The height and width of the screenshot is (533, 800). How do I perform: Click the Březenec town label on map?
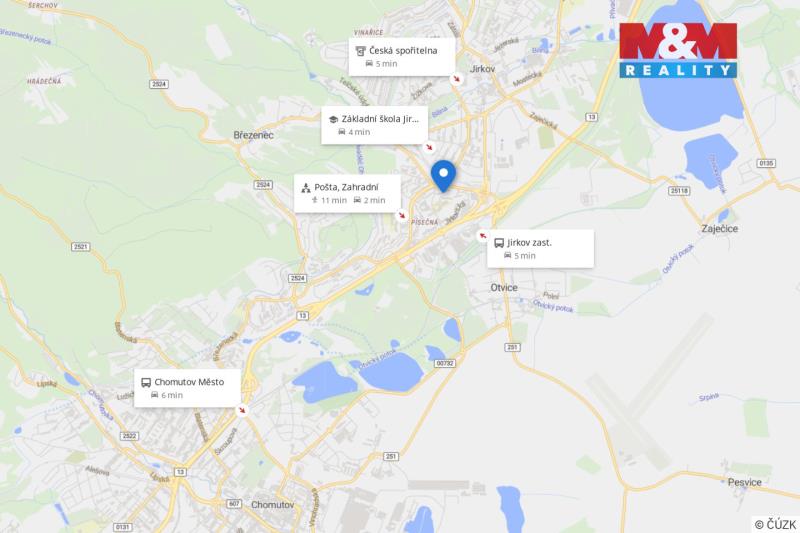click(x=254, y=135)
